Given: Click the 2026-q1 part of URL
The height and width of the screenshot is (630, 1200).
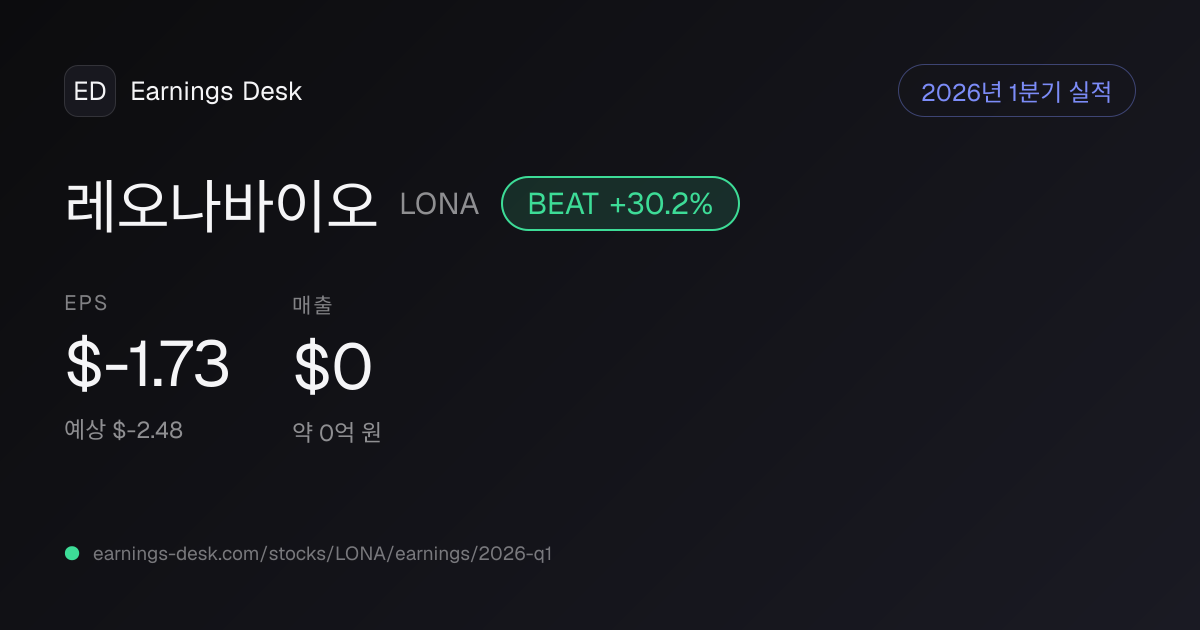Looking at the screenshot, I should tap(516, 553).
